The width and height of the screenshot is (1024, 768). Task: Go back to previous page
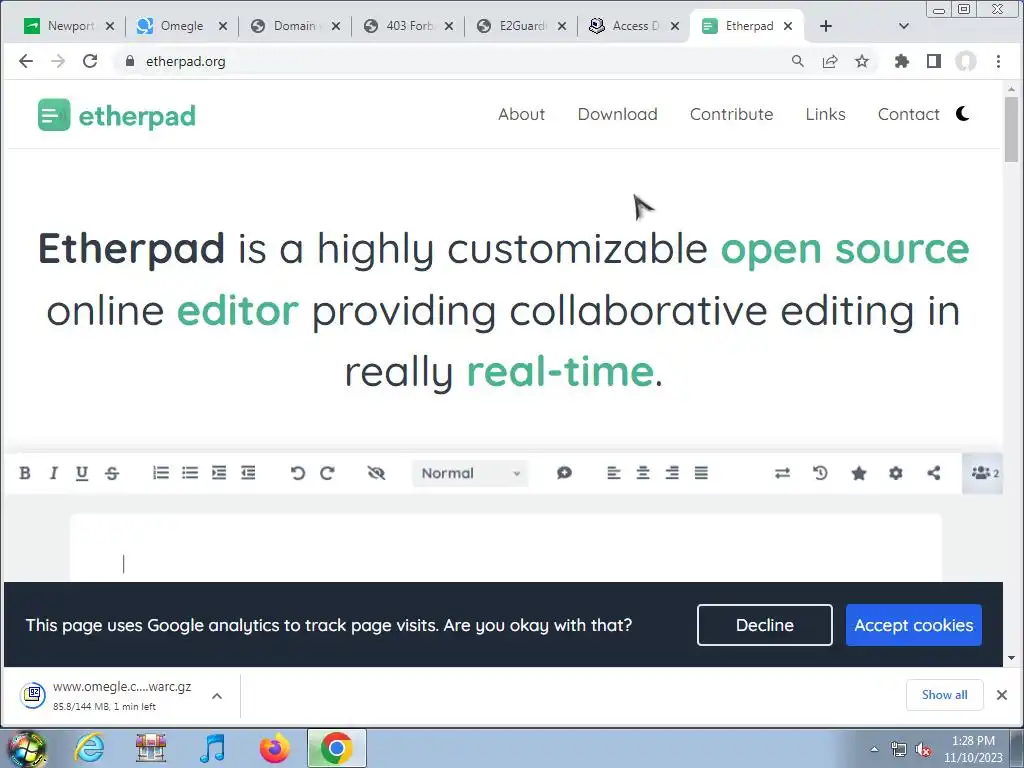[x=26, y=61]
